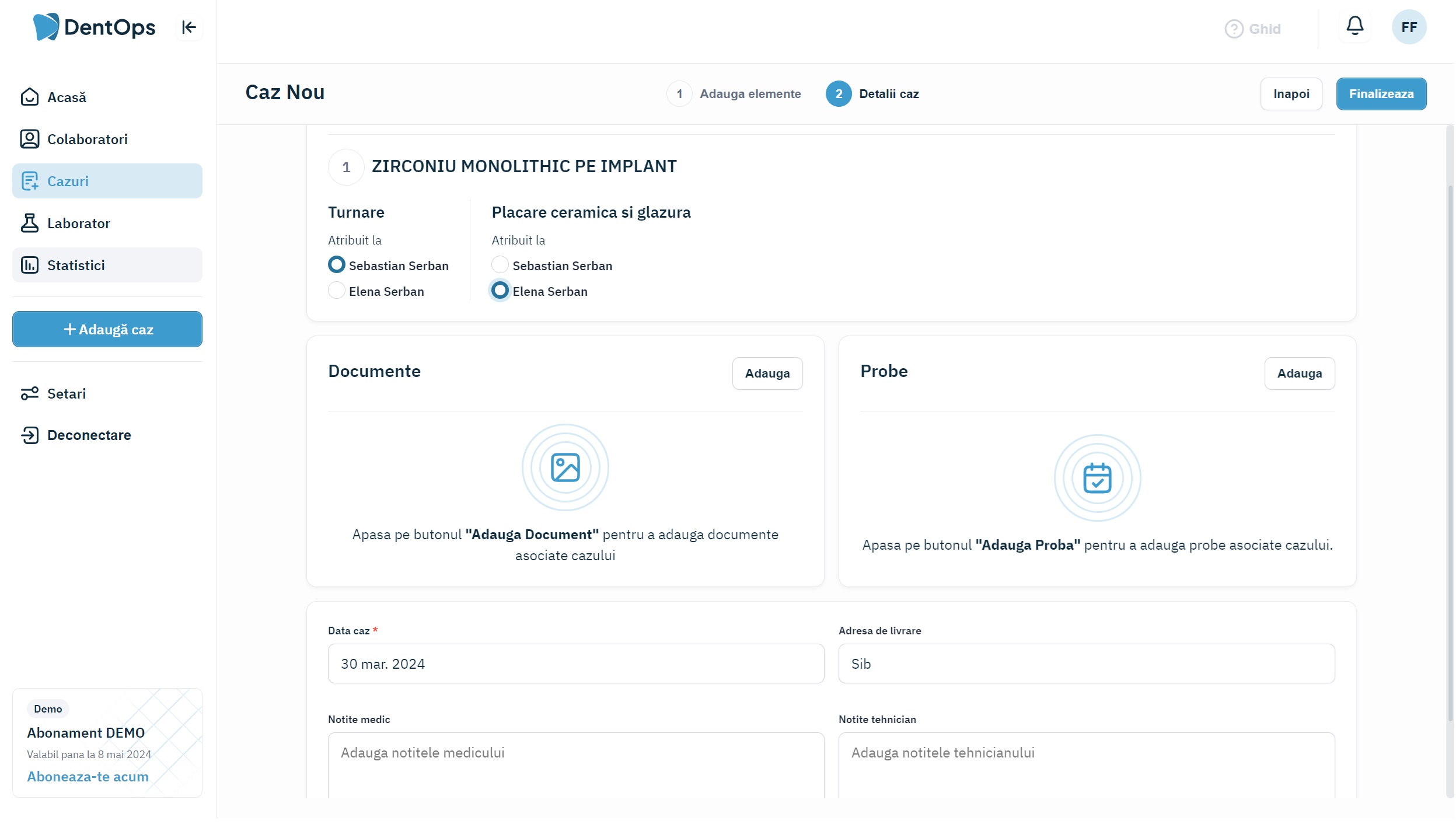Select Sebastian Serban under Turnare
1456x824 pixels.
[337, 265]
